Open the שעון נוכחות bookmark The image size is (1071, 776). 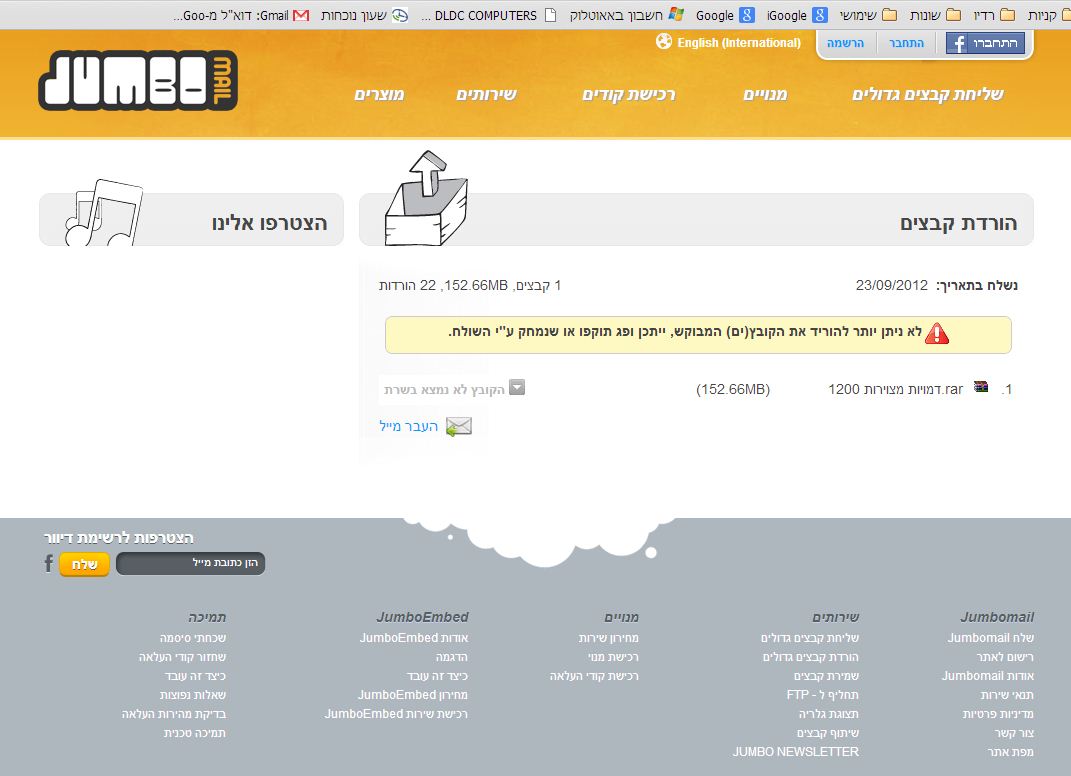pyautogui.click(x=364, y=15)
